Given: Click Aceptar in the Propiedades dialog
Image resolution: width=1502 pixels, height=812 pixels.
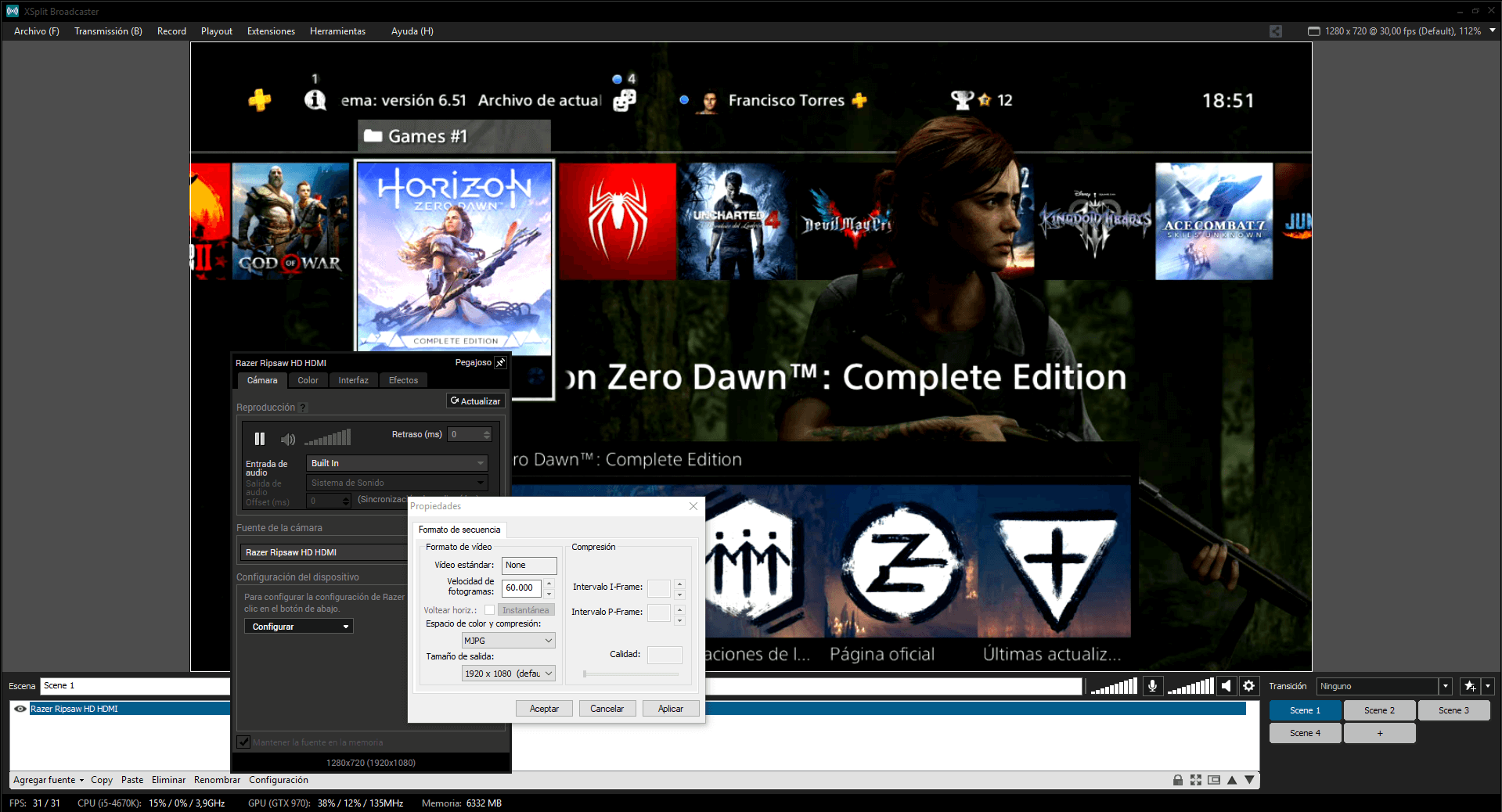Looking at the screenshot, I should click(x=544, y=709).
